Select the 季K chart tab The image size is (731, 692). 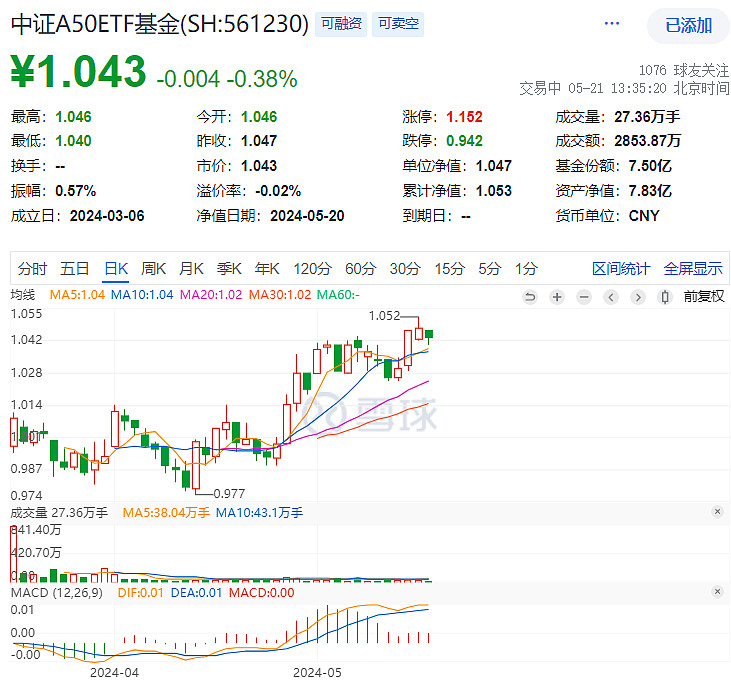click(x=229, y=269)
